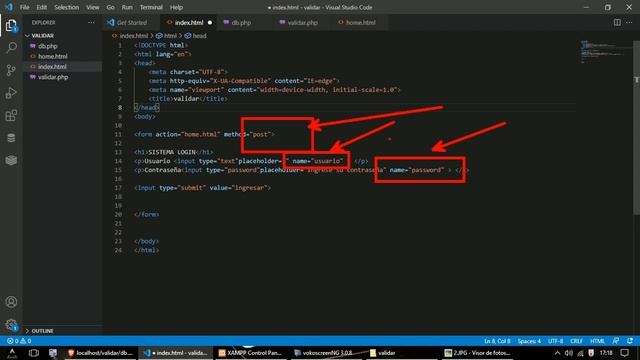This screenshot has height=360, width=640.
Task: Click the editor vertical scrollbar
Action: click(636, 127)
